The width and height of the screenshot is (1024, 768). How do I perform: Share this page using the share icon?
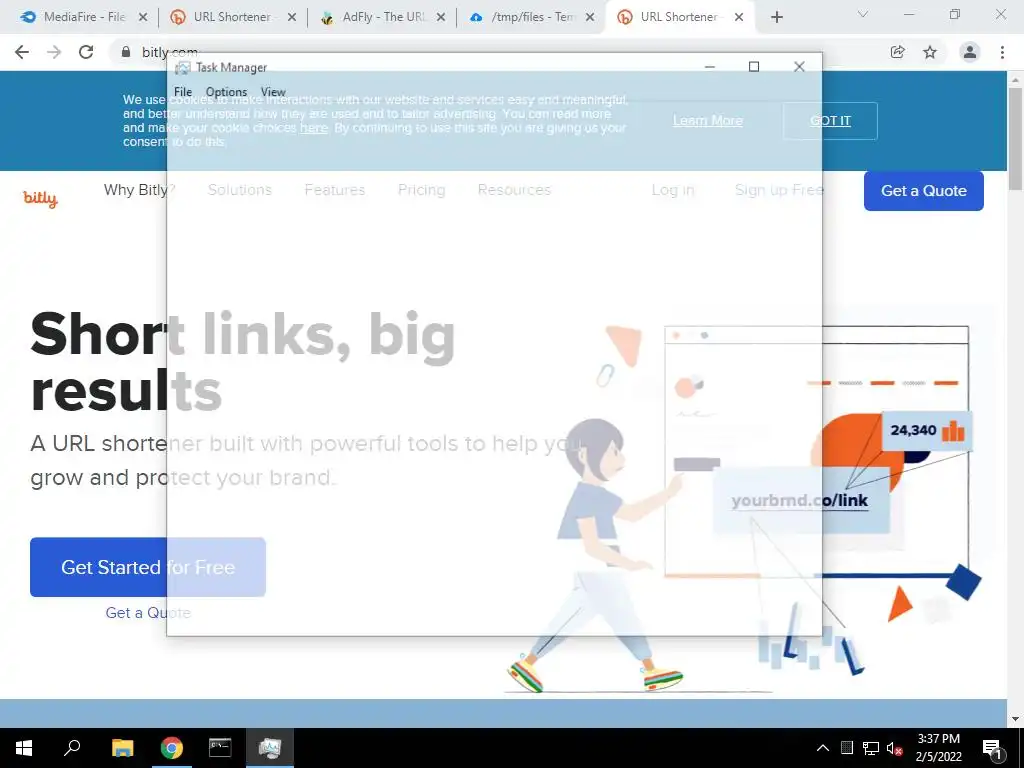tap(898, 52)
